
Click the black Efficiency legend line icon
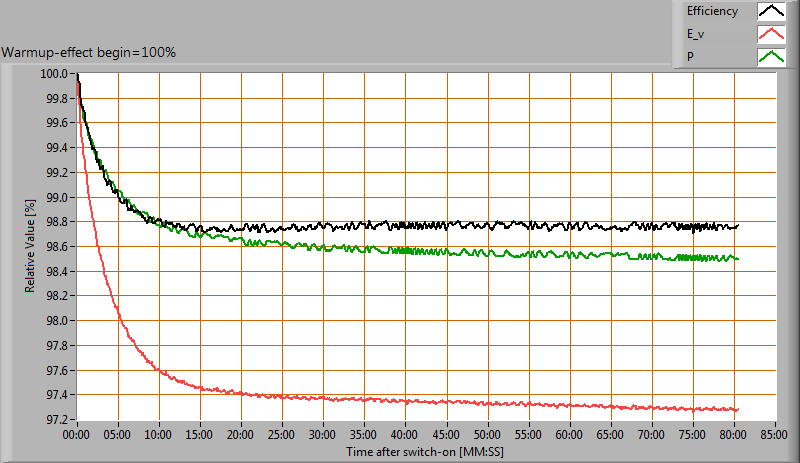point(770,12)
